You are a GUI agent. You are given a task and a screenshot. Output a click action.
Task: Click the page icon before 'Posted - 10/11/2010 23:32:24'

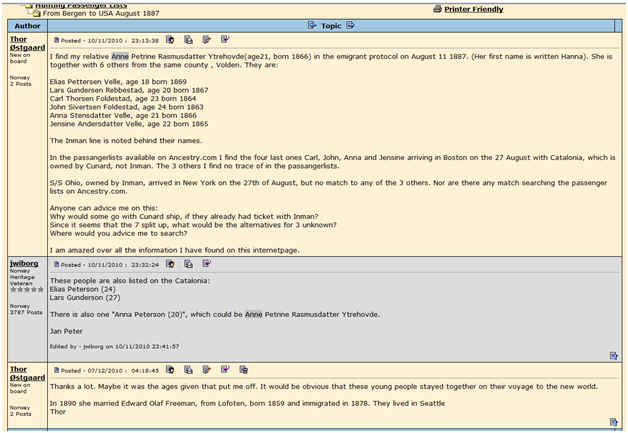(x=56, y=264)
